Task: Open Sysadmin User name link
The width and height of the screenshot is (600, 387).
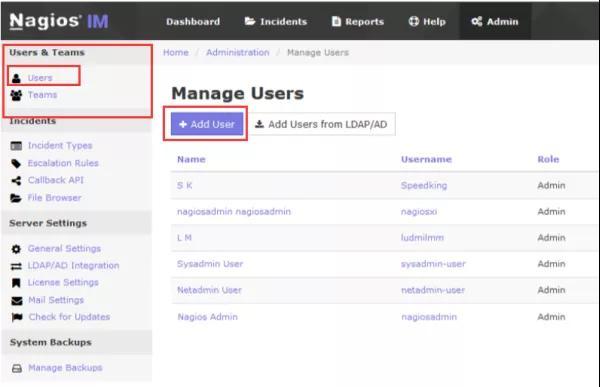Action: (210, 264)
